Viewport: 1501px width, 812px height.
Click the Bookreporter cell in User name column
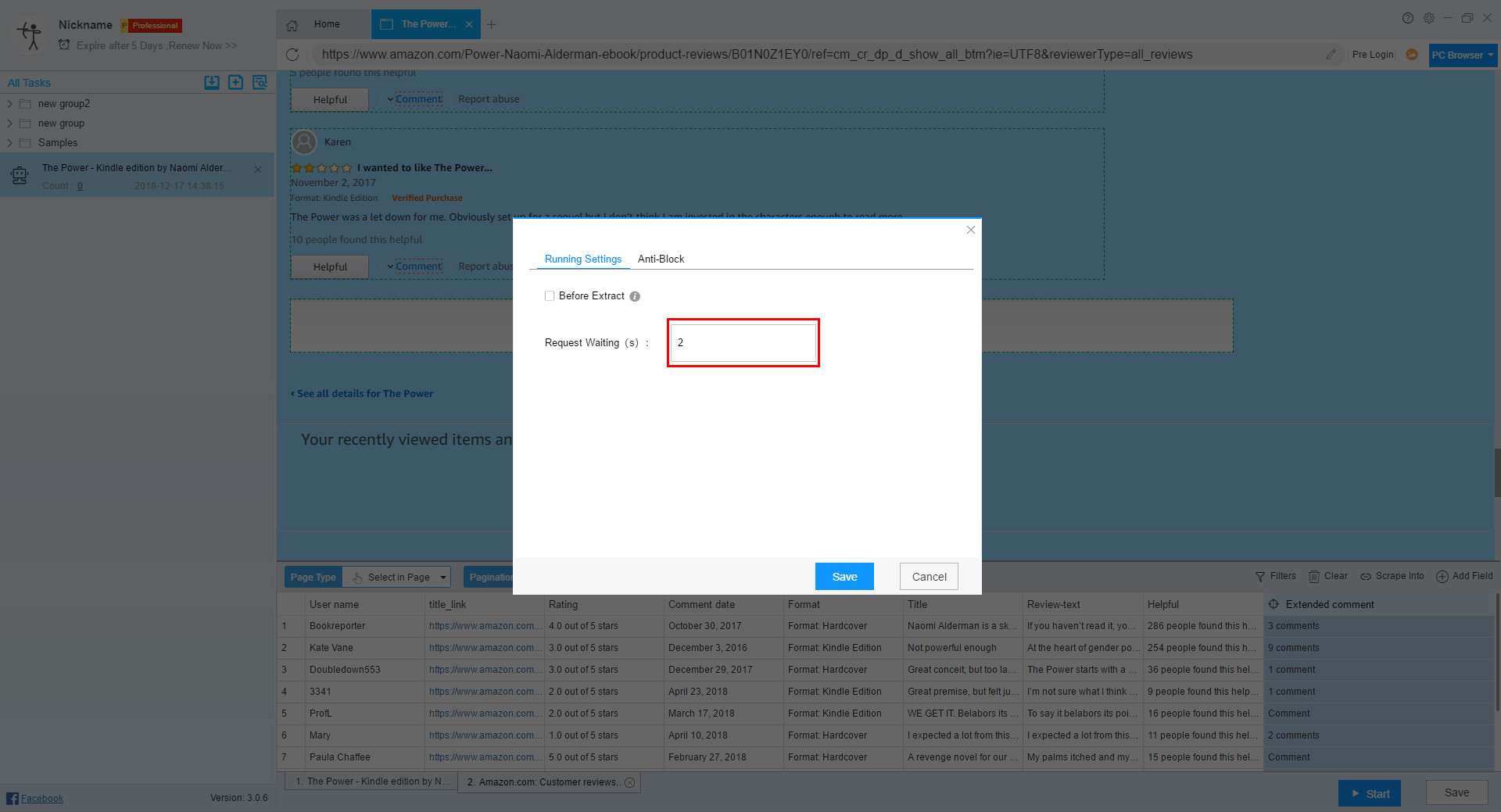click(x=364, y=626)
